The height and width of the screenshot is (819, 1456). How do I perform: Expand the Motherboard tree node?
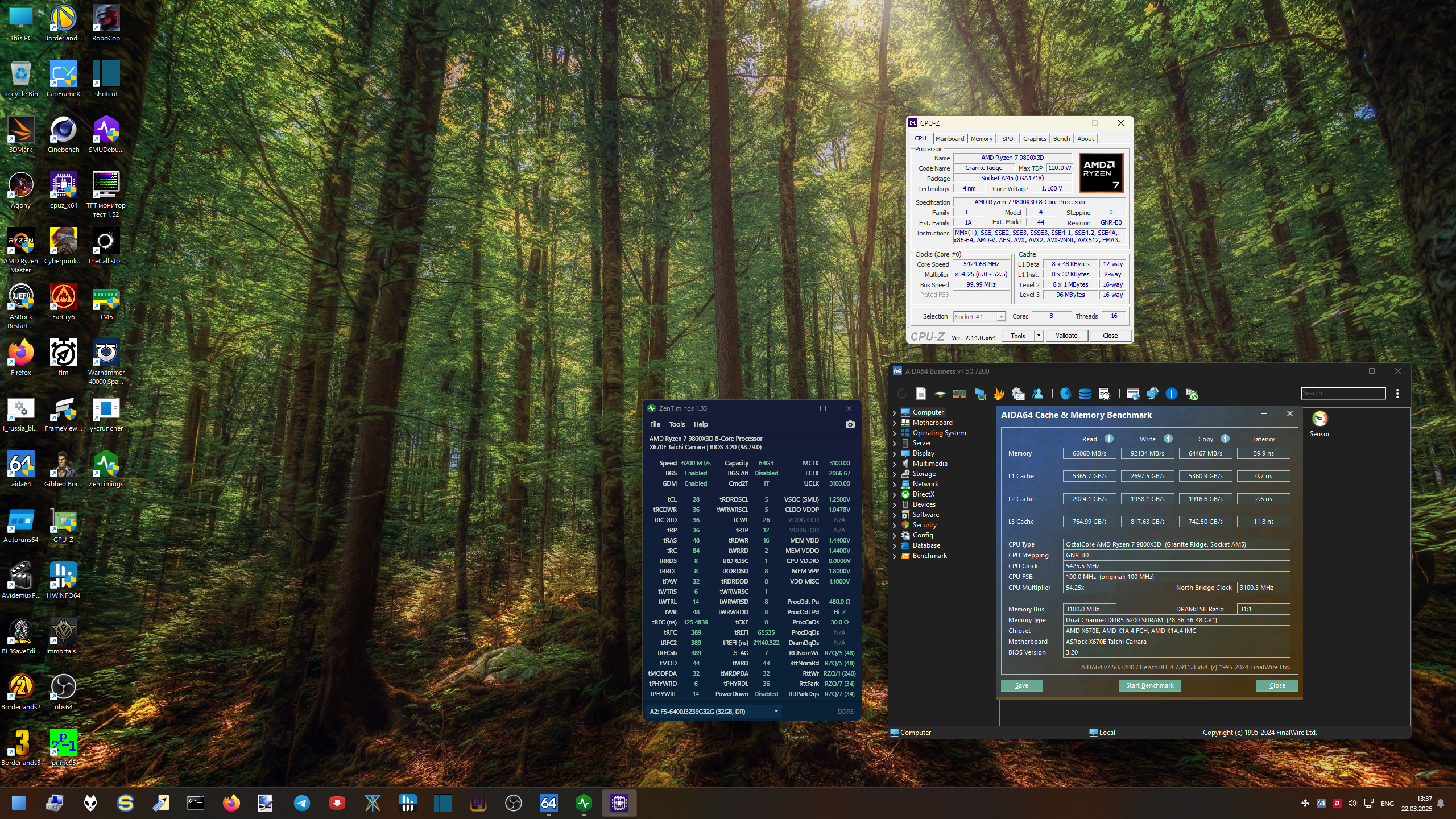coord(894,423)
